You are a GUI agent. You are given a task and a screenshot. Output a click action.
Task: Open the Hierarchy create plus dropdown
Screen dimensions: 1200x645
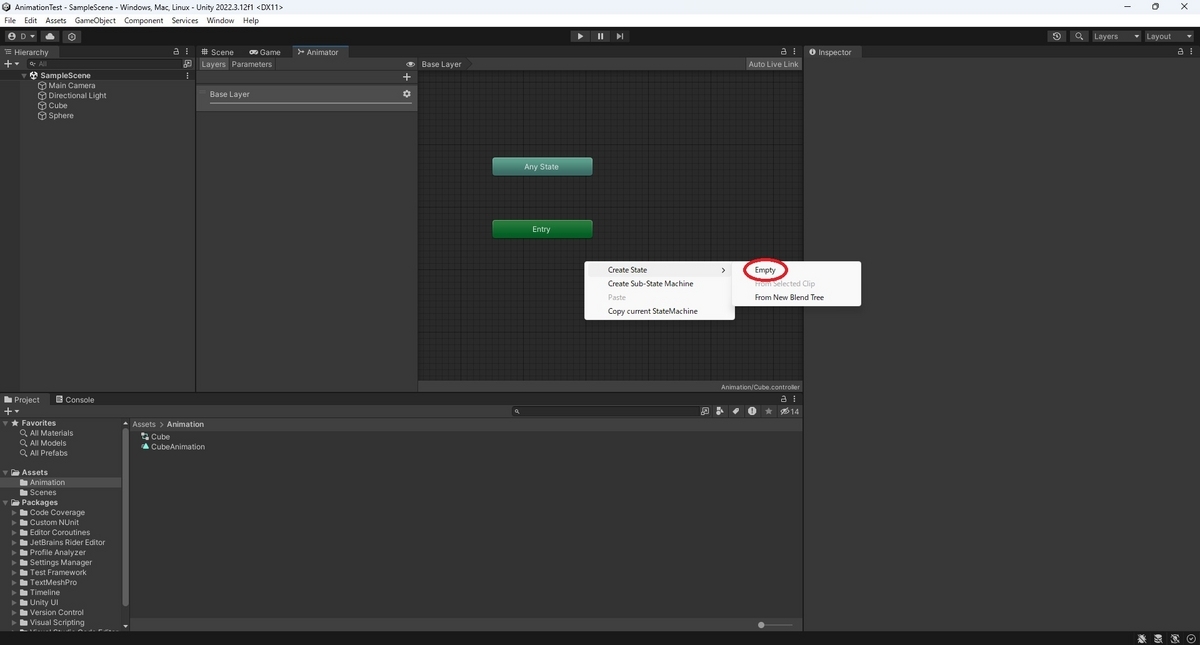tap(11, 63)
